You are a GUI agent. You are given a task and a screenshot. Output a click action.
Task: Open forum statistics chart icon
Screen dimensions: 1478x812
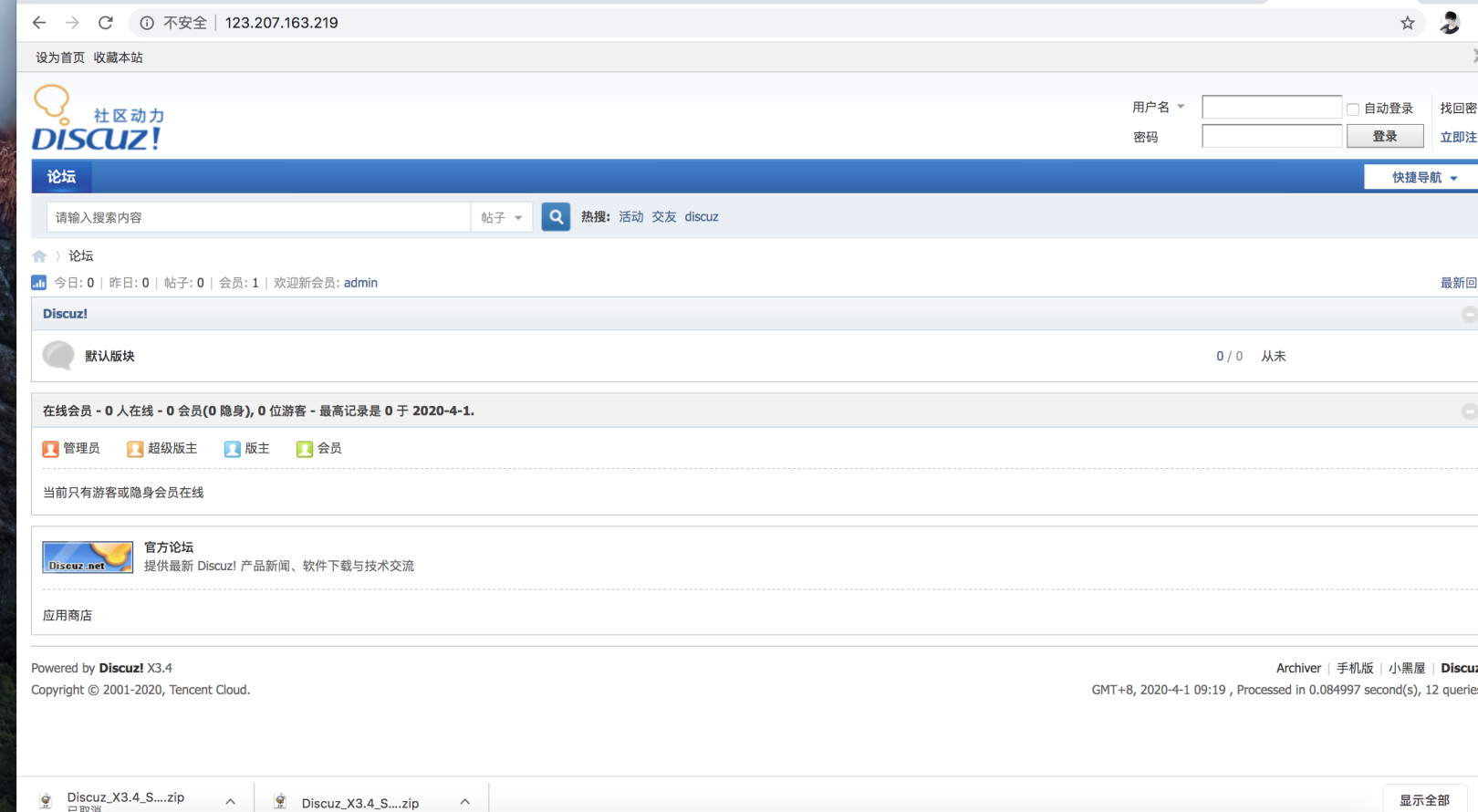38,283
